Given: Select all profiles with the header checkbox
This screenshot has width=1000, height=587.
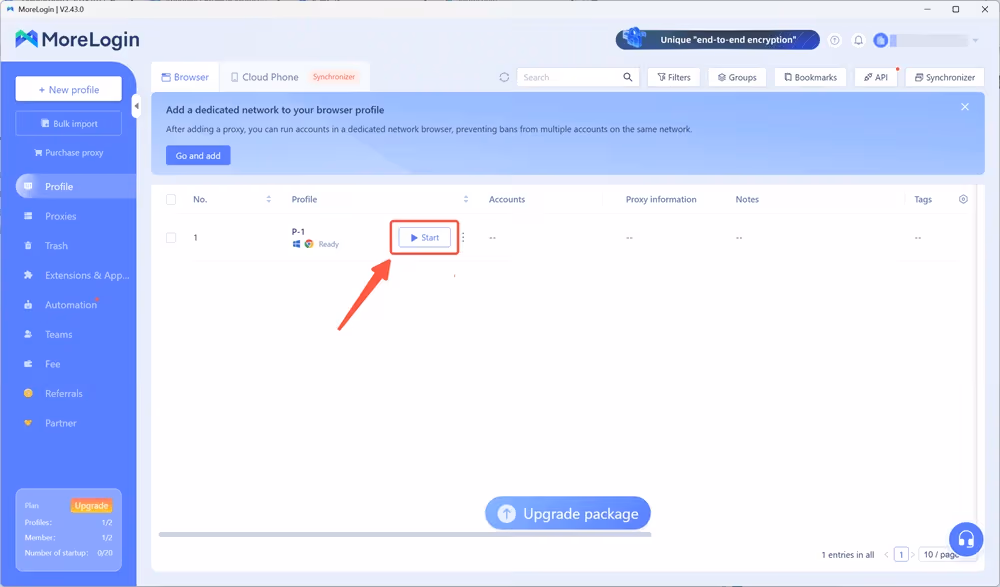Looking at the screenshot, I should [x=171, y=199].
